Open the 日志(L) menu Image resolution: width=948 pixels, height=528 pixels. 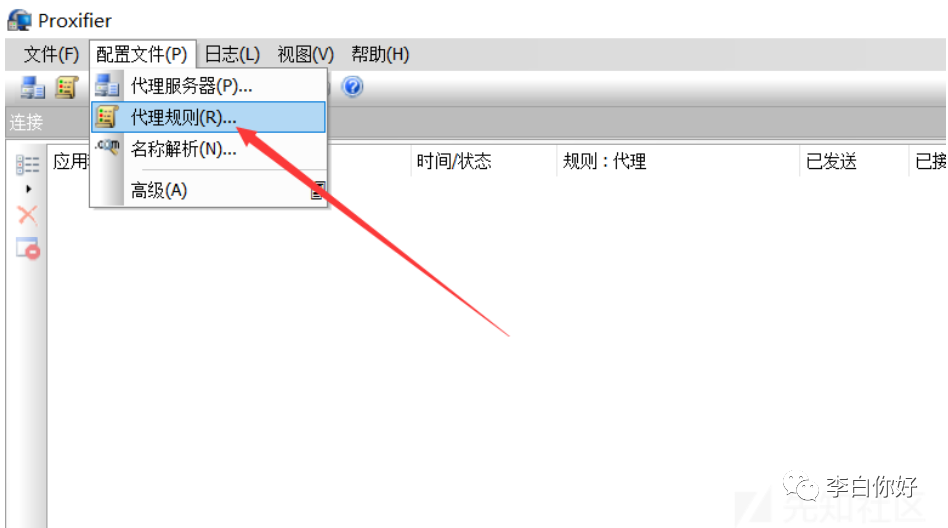click(x=232, y=54)
